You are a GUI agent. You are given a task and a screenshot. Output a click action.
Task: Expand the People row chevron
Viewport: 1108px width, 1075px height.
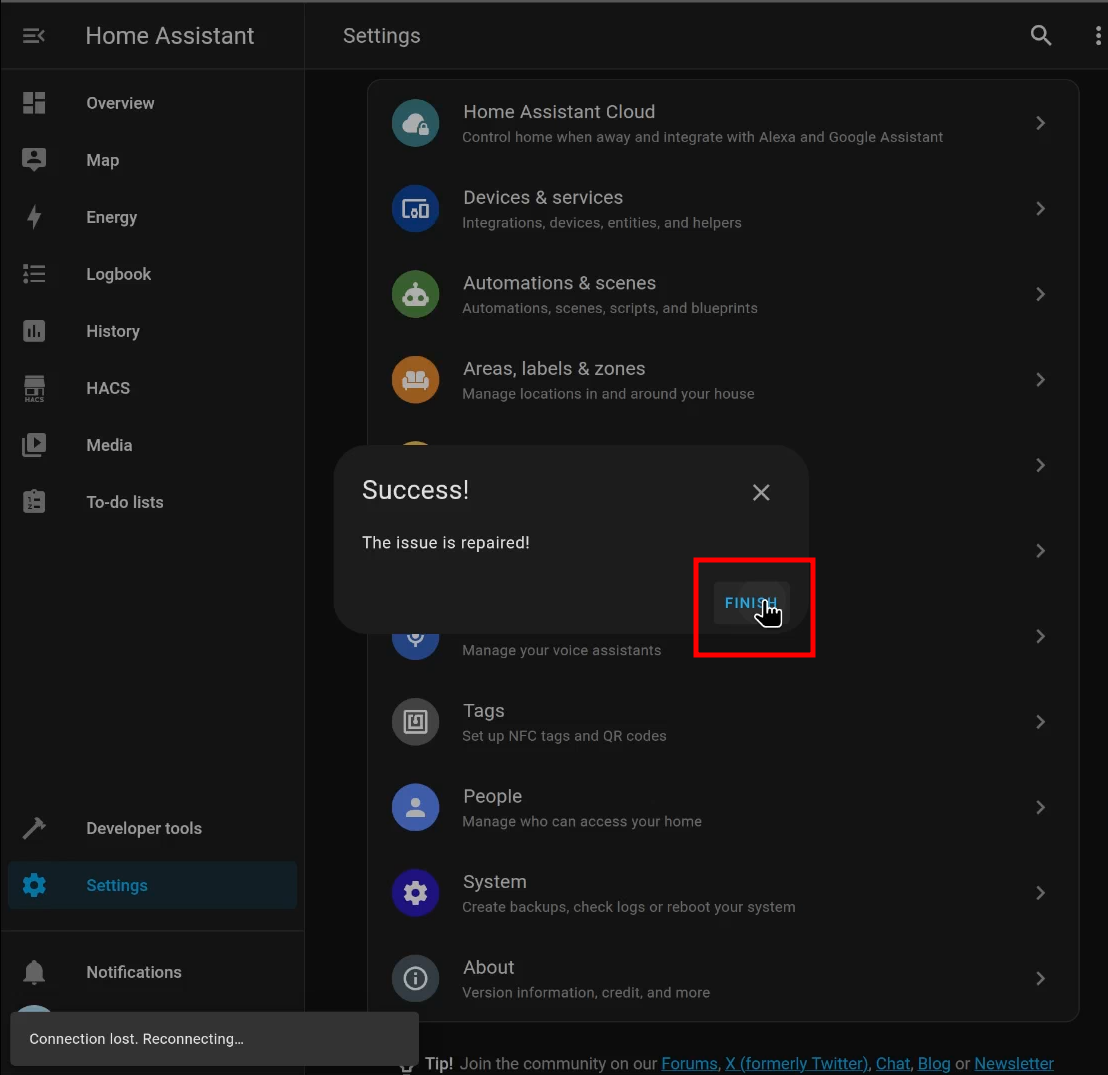(x=1040, y=807)
